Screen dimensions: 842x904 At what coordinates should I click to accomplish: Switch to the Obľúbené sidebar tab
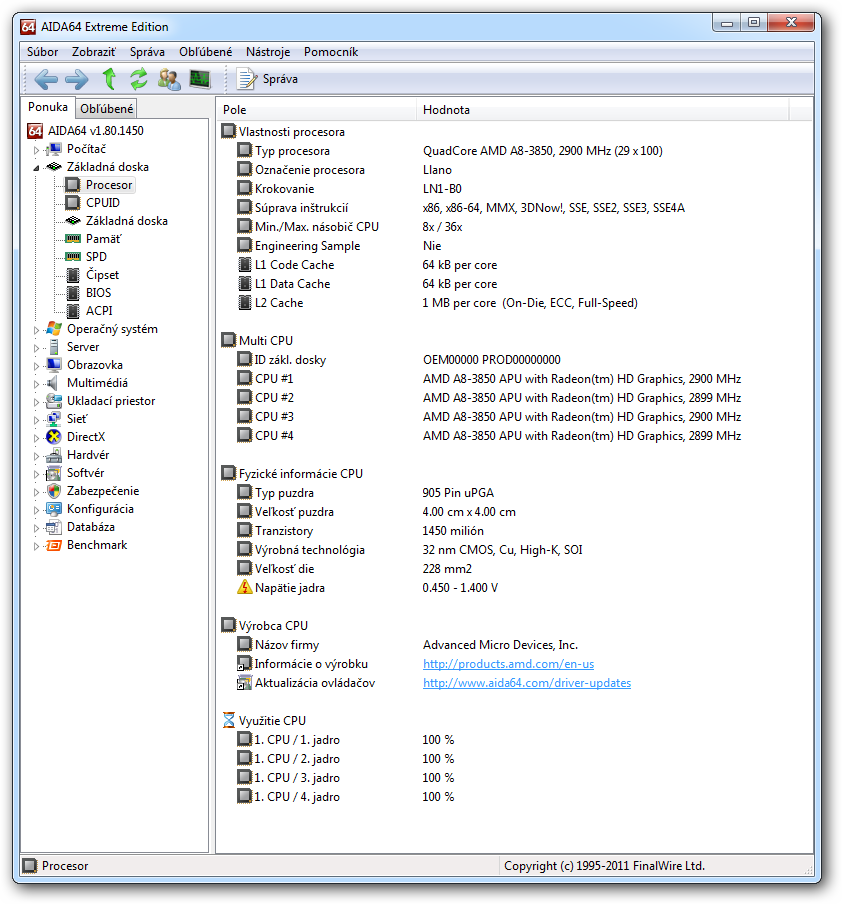click(106, 108)
